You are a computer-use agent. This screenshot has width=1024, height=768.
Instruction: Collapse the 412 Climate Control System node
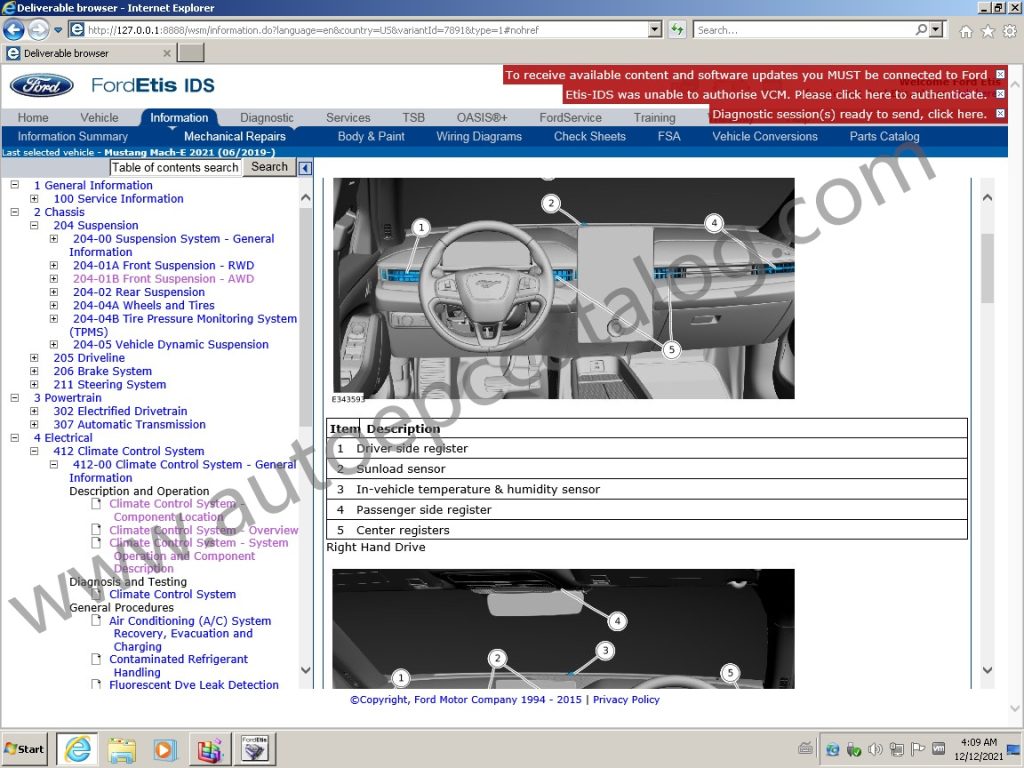click(x=36, y=451)
